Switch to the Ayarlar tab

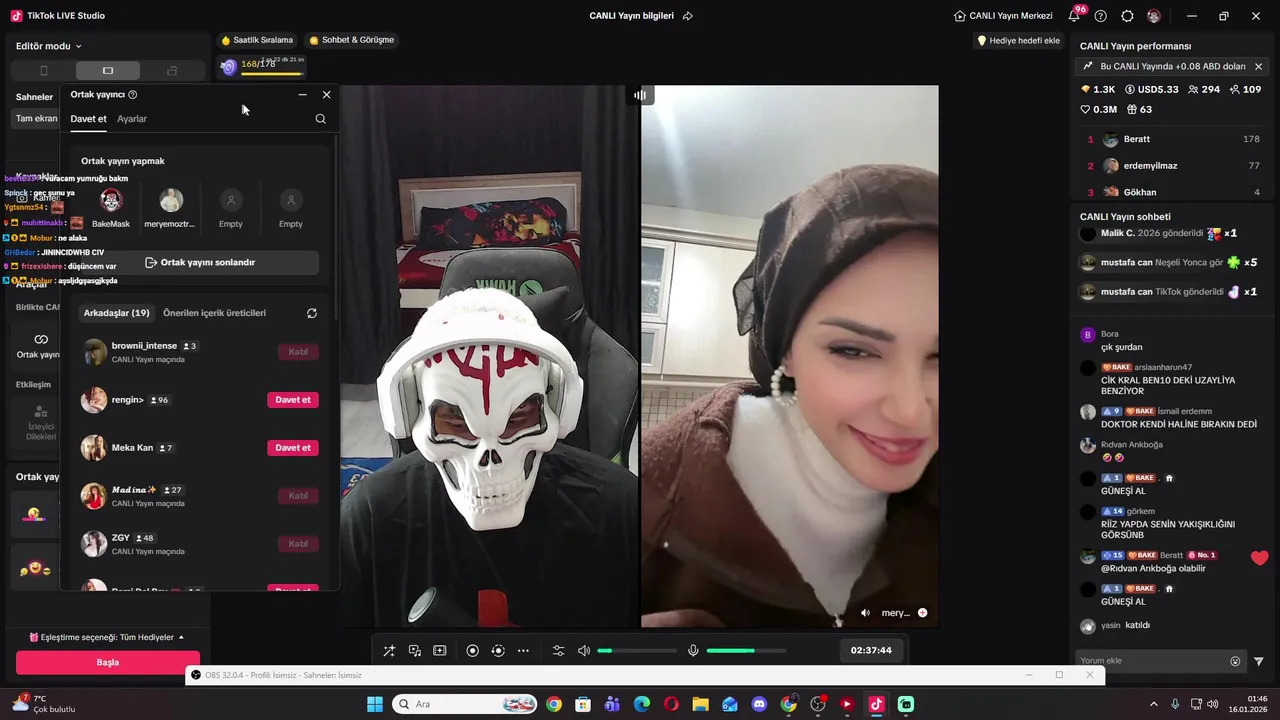pos(132,119)
